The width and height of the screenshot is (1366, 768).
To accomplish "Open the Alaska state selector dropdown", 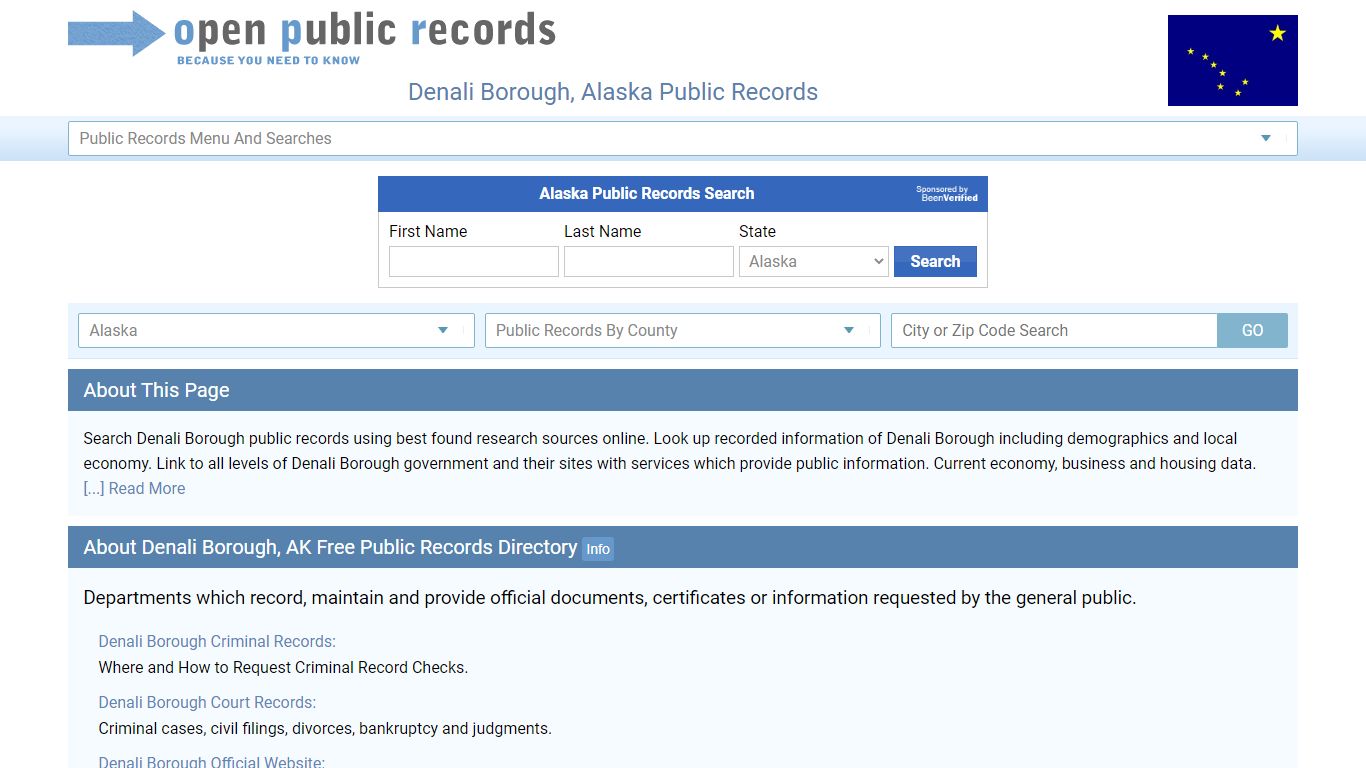I will coord(276,330).
